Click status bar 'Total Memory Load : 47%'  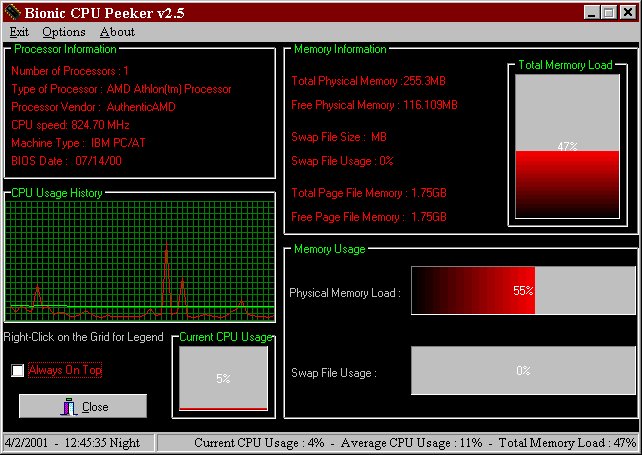(567, 443)
